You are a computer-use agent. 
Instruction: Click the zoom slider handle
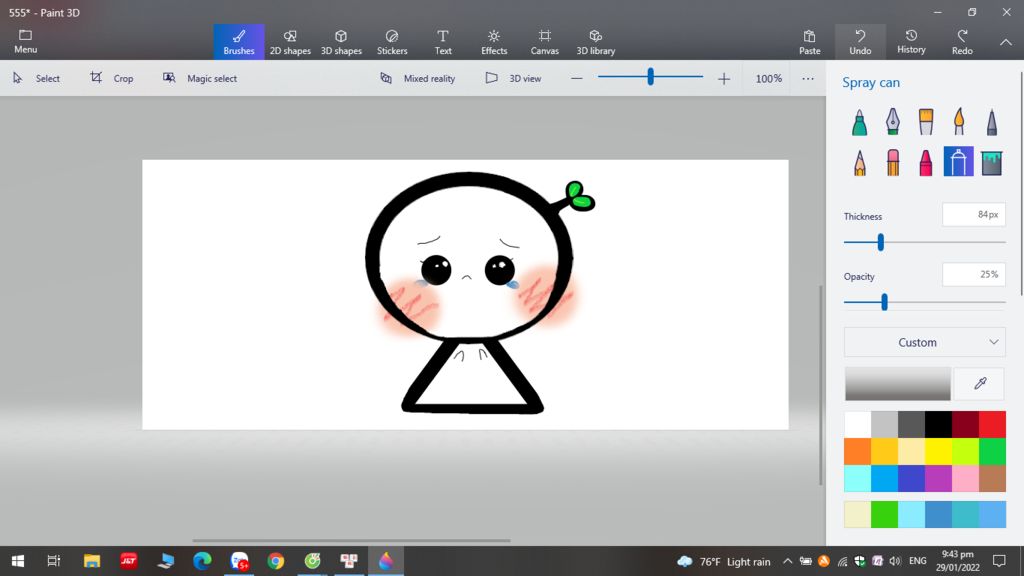(650, 77)
